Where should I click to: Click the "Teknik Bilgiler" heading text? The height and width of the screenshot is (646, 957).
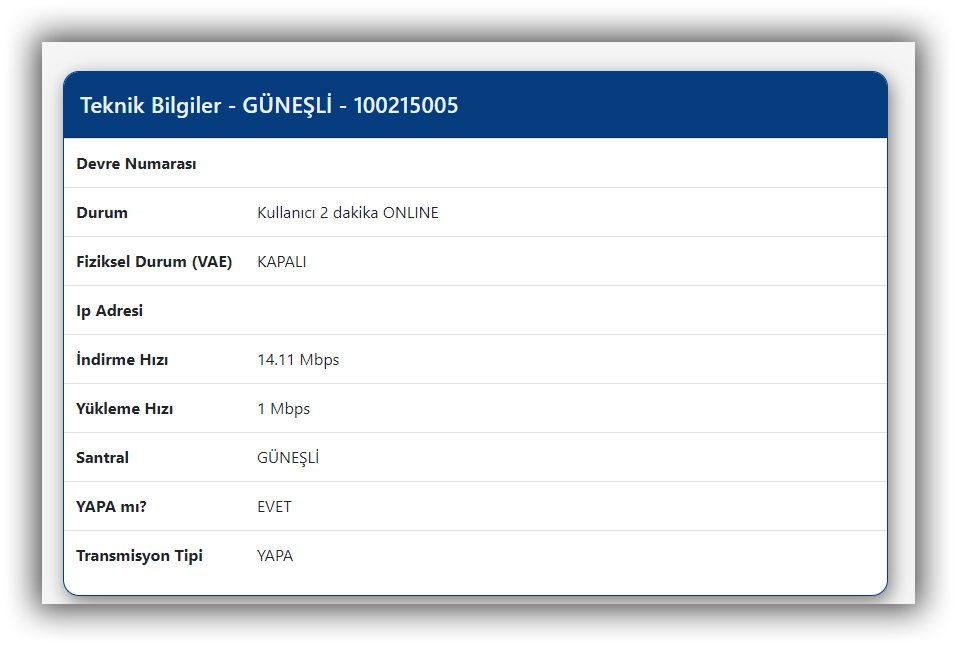pos(150,105)
